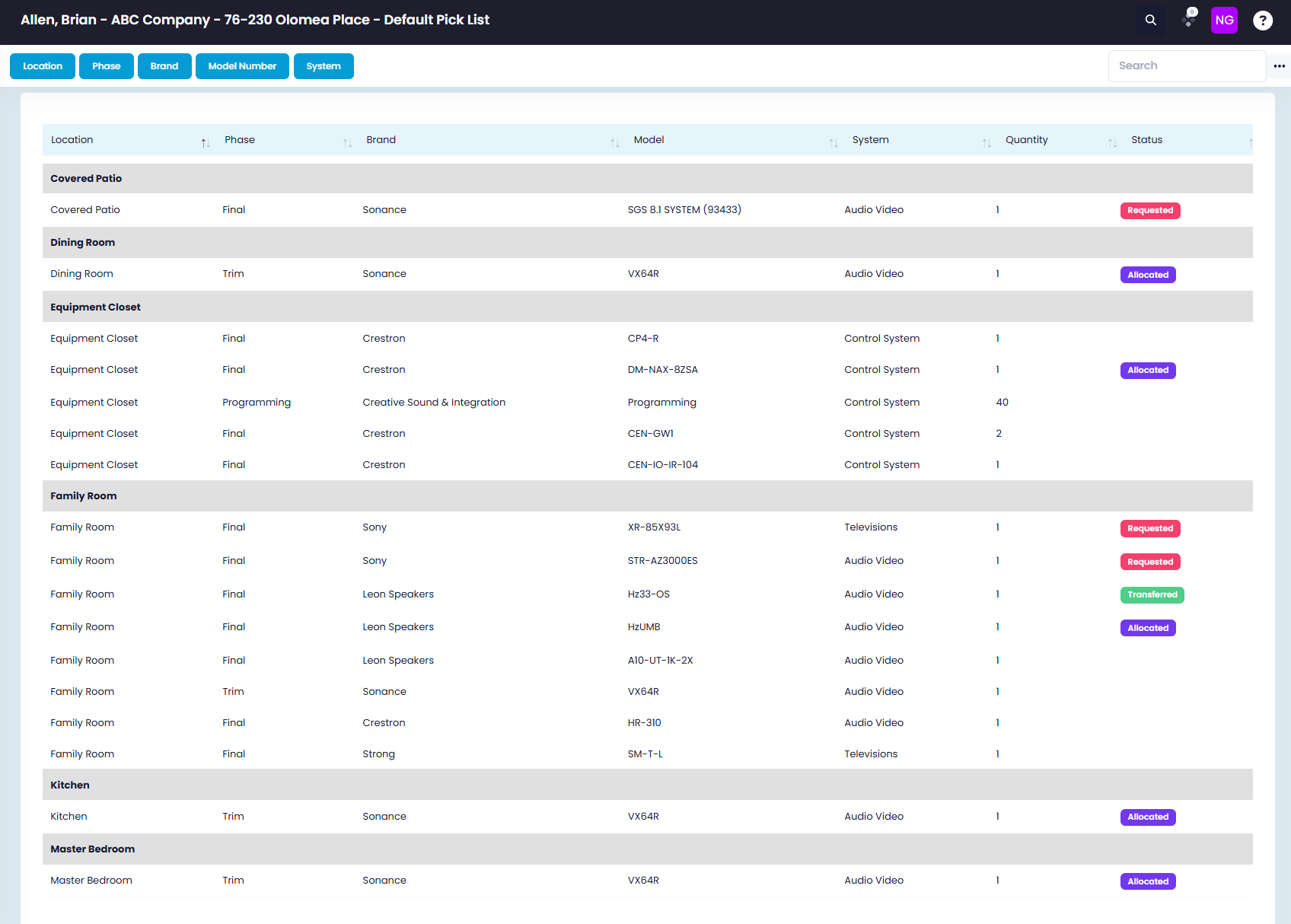Click the Requested badge for Covered Patio

[1150, 211]
